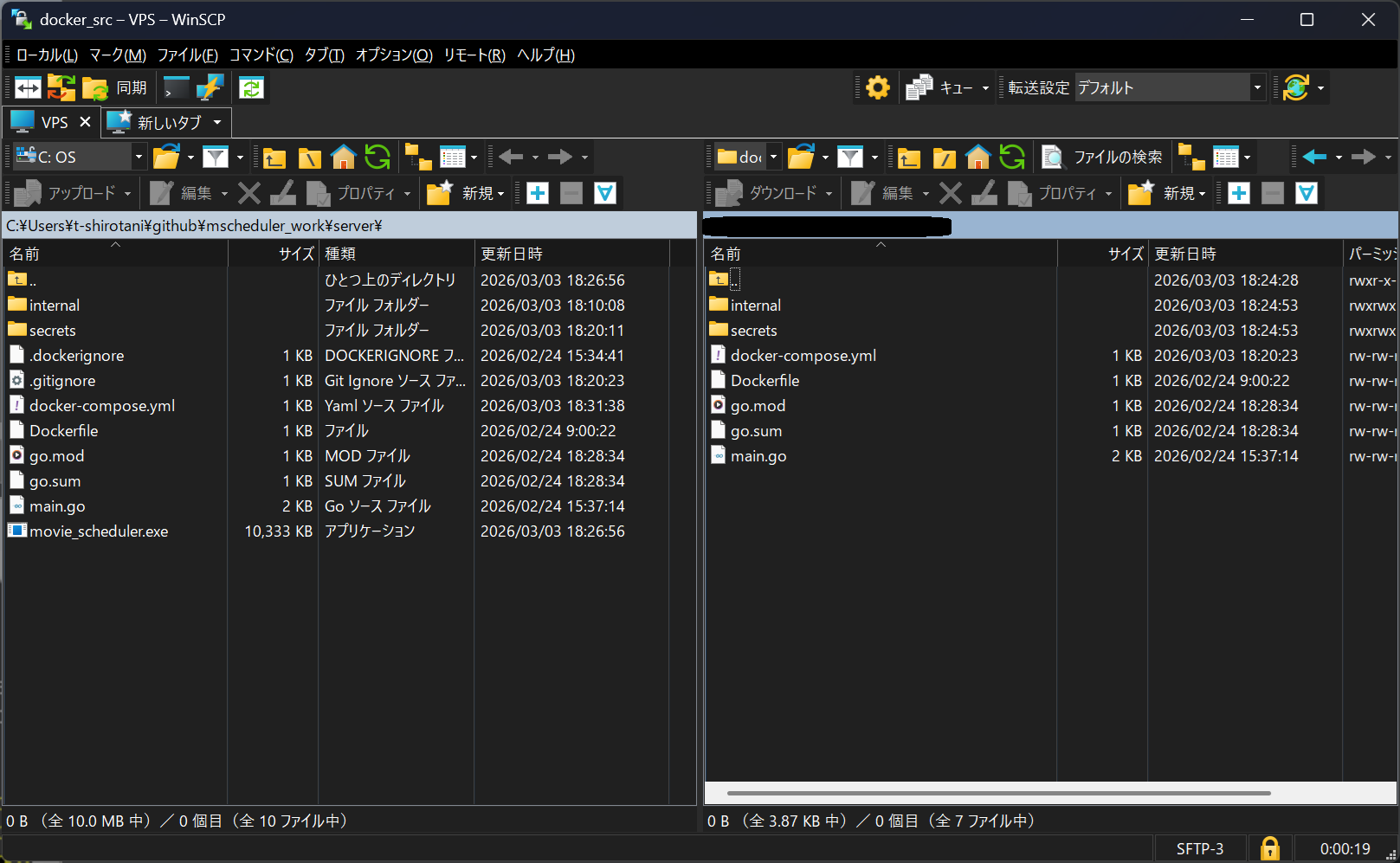This screenshot has height=863, width=1400.
Task: Expand the queue (キュー) dropdown arrow
Action: point(985,87)
